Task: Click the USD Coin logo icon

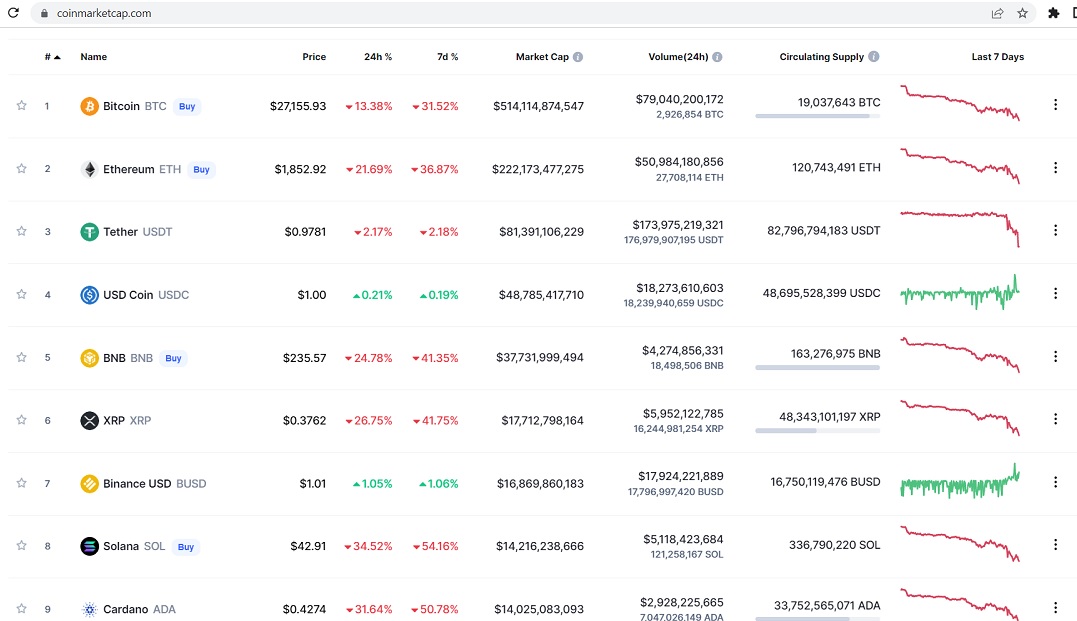Action: [x=89, y=295]
